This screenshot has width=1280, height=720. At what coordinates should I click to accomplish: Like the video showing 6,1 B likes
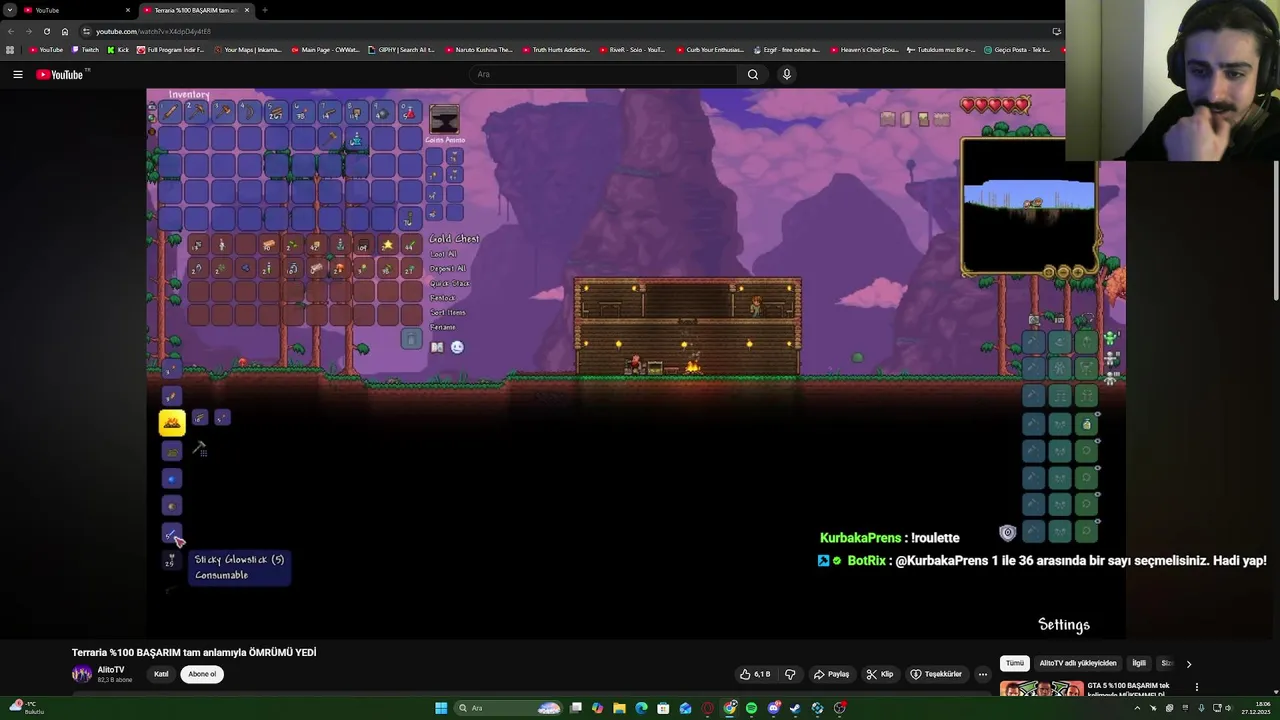point(755,674)
